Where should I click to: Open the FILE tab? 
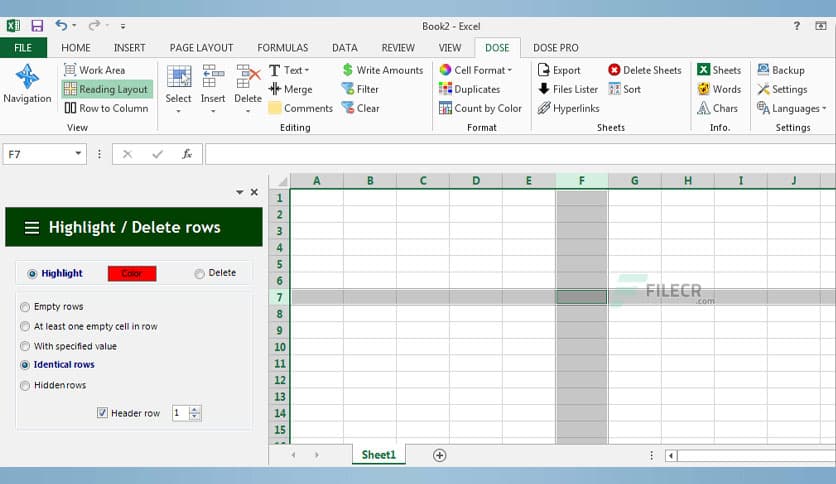23,47
